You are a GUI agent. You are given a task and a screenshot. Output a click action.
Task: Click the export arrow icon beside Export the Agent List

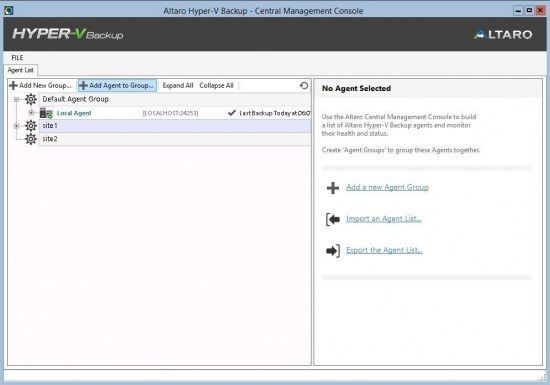[333, 250]
